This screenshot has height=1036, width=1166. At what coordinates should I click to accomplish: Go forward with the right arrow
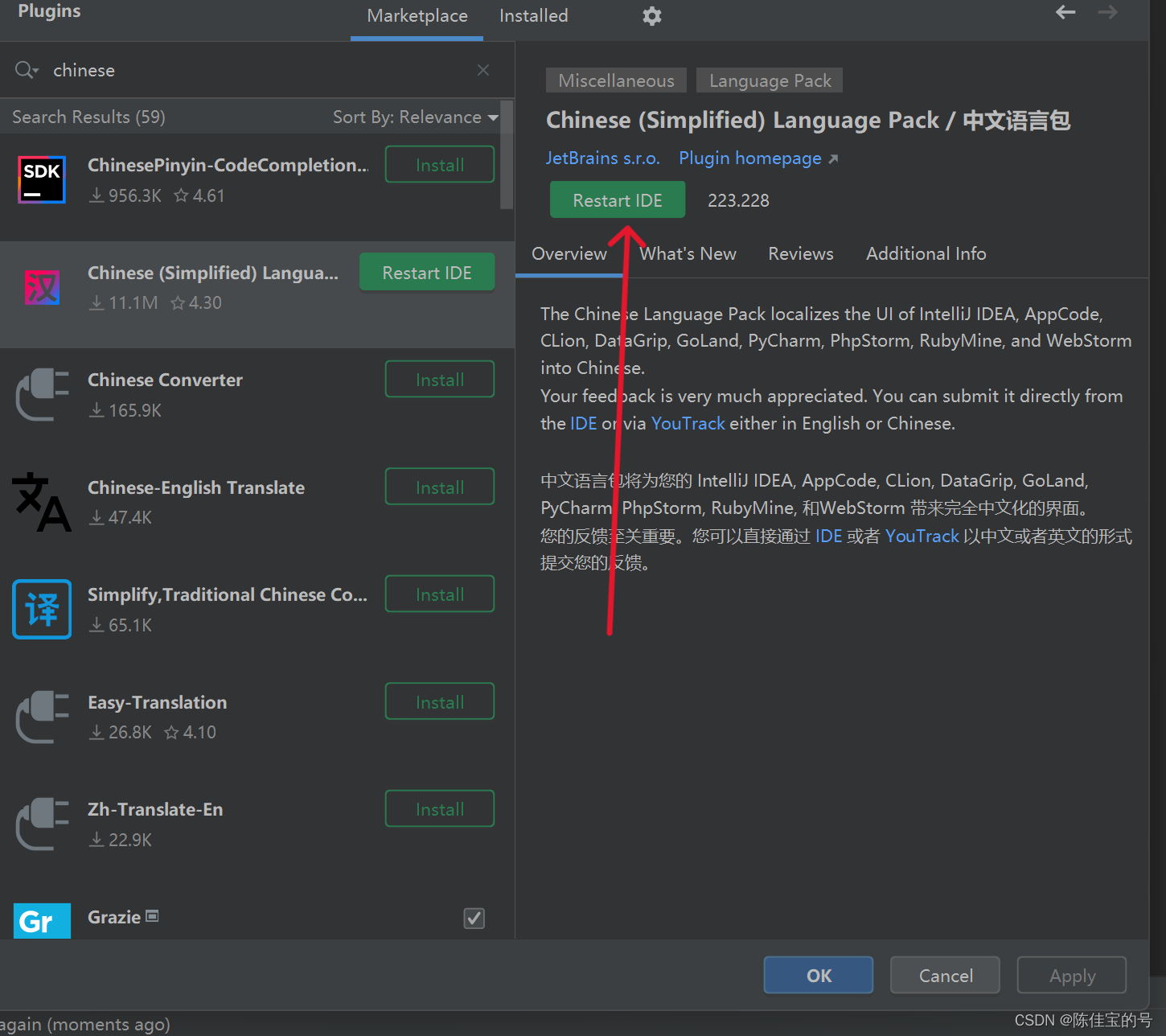click(x=1108, y=12)
